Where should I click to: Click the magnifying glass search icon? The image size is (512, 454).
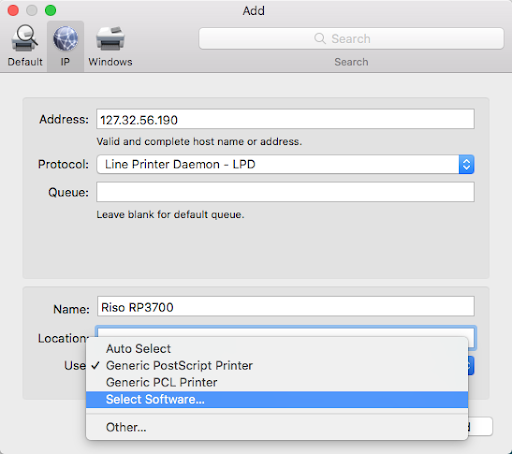320,38
